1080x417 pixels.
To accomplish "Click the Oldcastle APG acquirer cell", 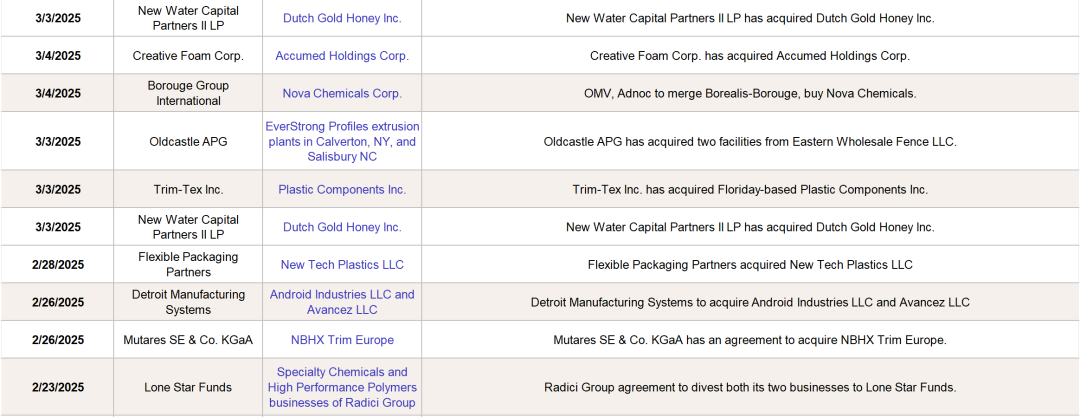I will pyautogui.click(x=188, y=142).
